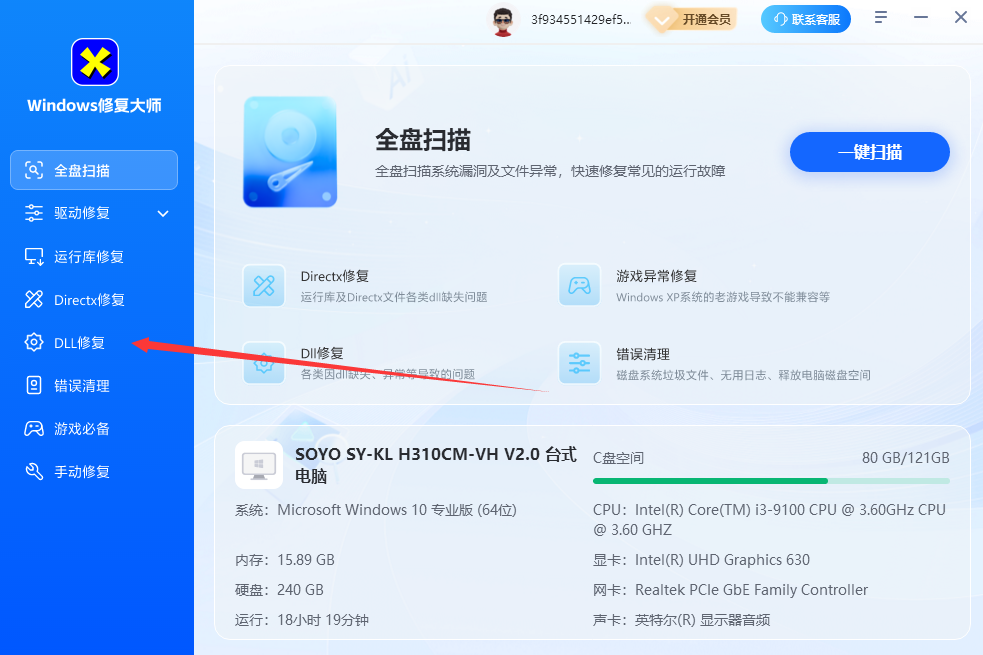This screenshot has width=983, height=655.
Task: Click the 手动修复 wrench icon in sidebar
Action: (34, 471)
